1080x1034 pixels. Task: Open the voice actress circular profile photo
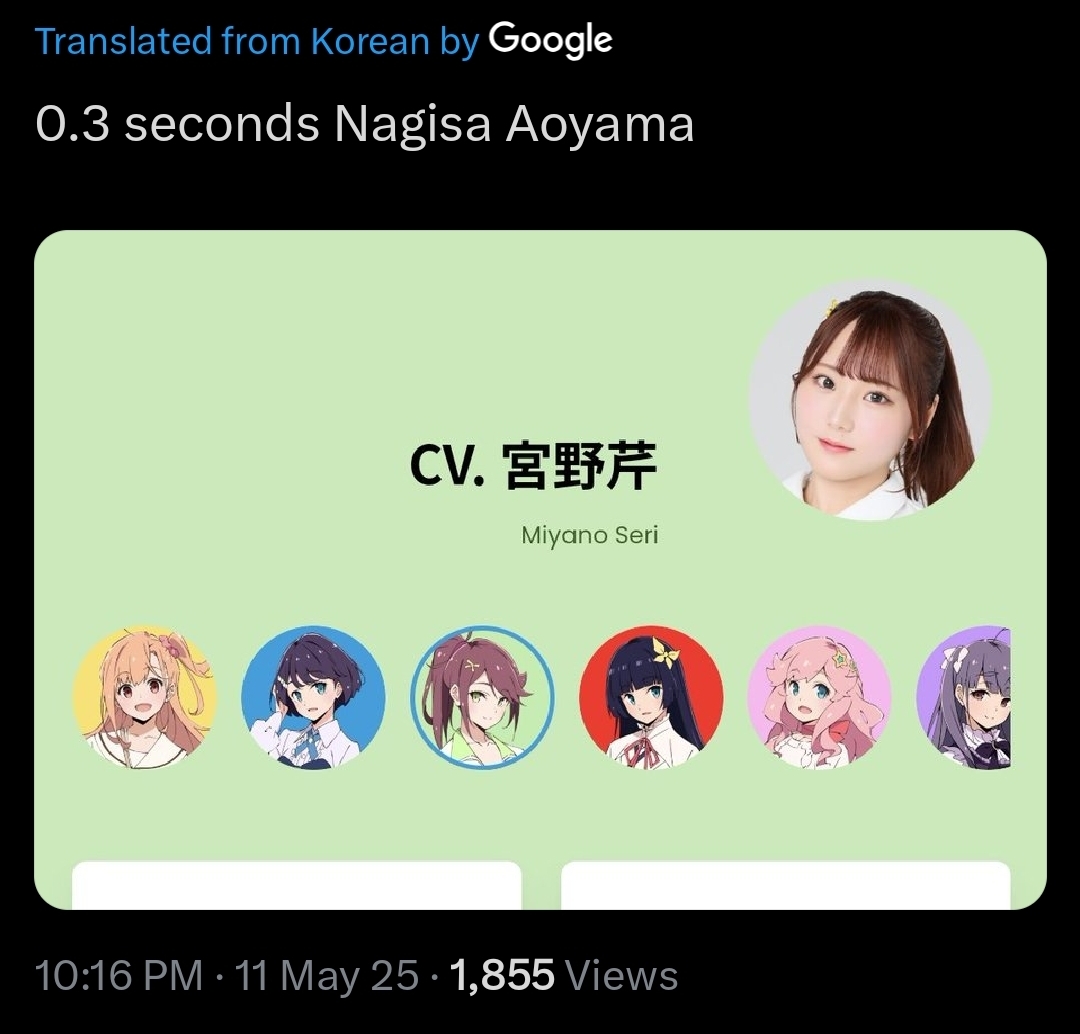870,400
